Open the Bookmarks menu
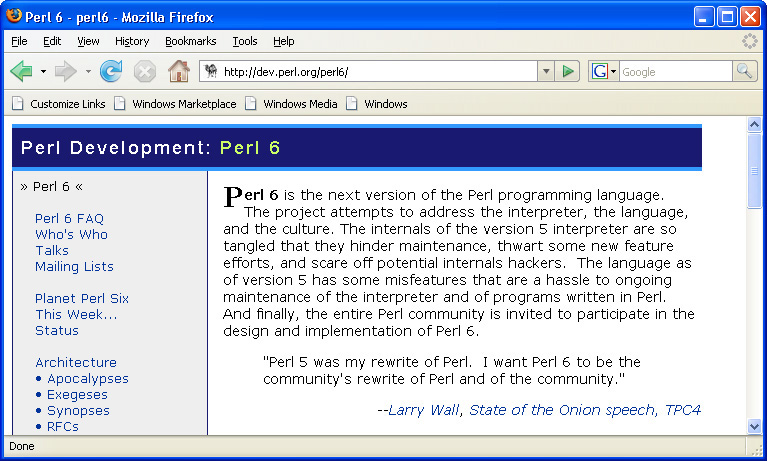Viewport: 767px width, 461px height. pyautogui.click(x=191, y=41)
